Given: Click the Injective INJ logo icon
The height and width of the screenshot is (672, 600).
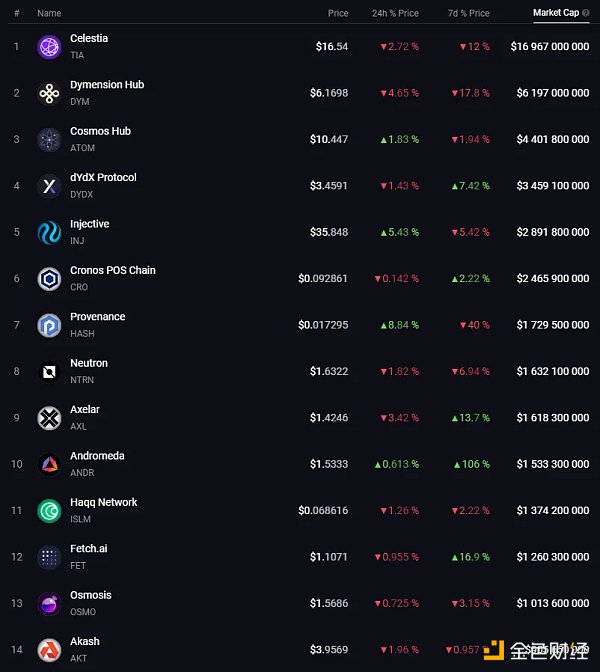Looking at the screenshot, I should 49,233.
